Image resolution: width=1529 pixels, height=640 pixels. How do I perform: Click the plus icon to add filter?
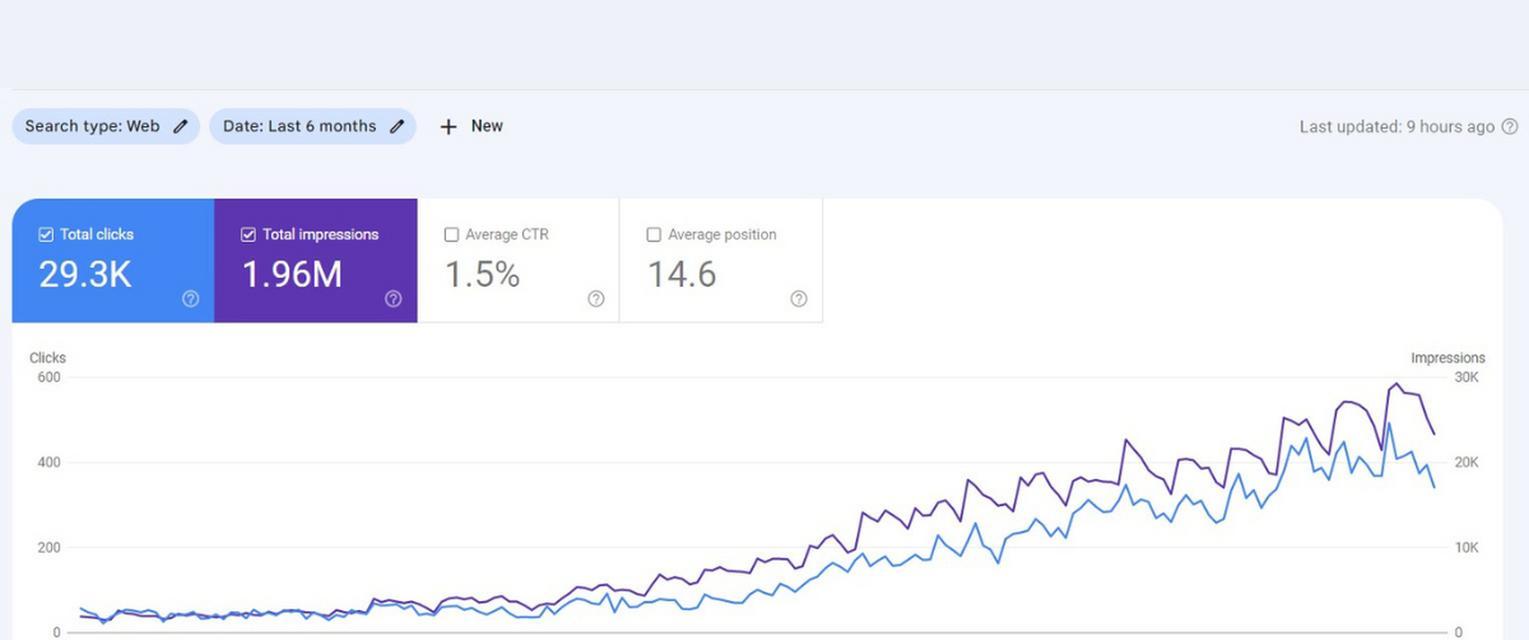[x=449, y=126]
